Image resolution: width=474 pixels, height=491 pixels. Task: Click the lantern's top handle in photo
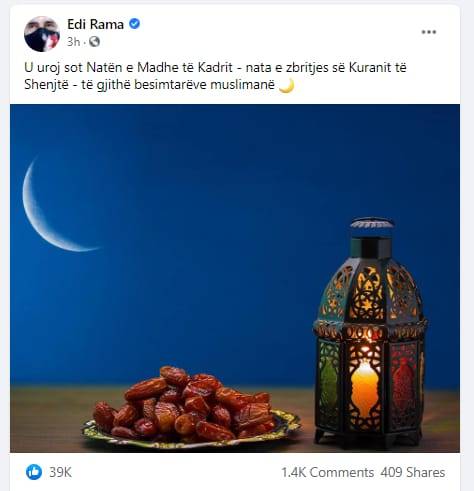(x=372, y=222)
